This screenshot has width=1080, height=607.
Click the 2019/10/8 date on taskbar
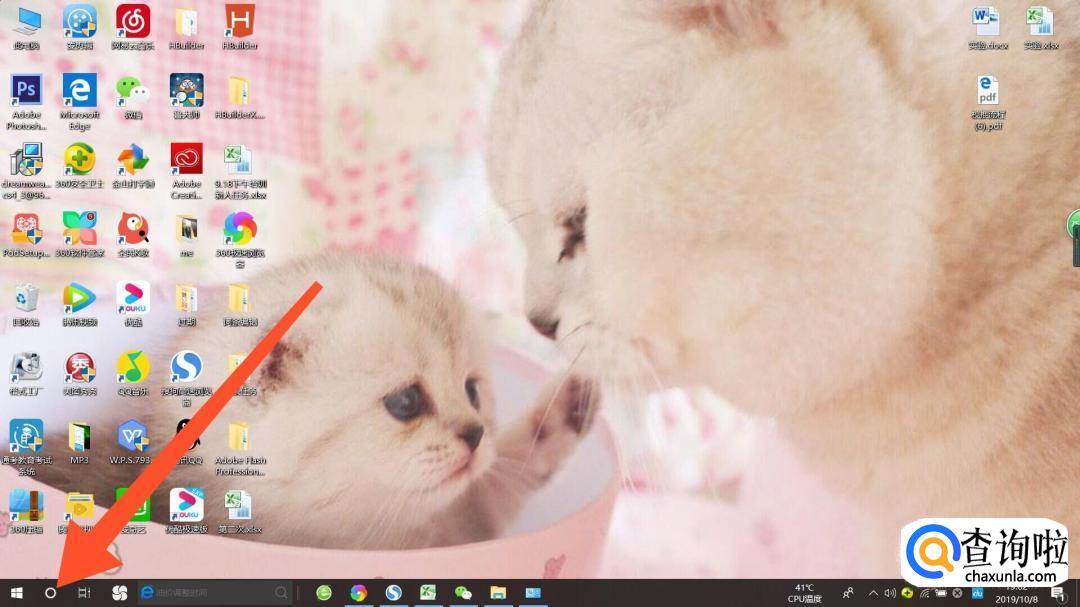click(x=1016, y=599)
